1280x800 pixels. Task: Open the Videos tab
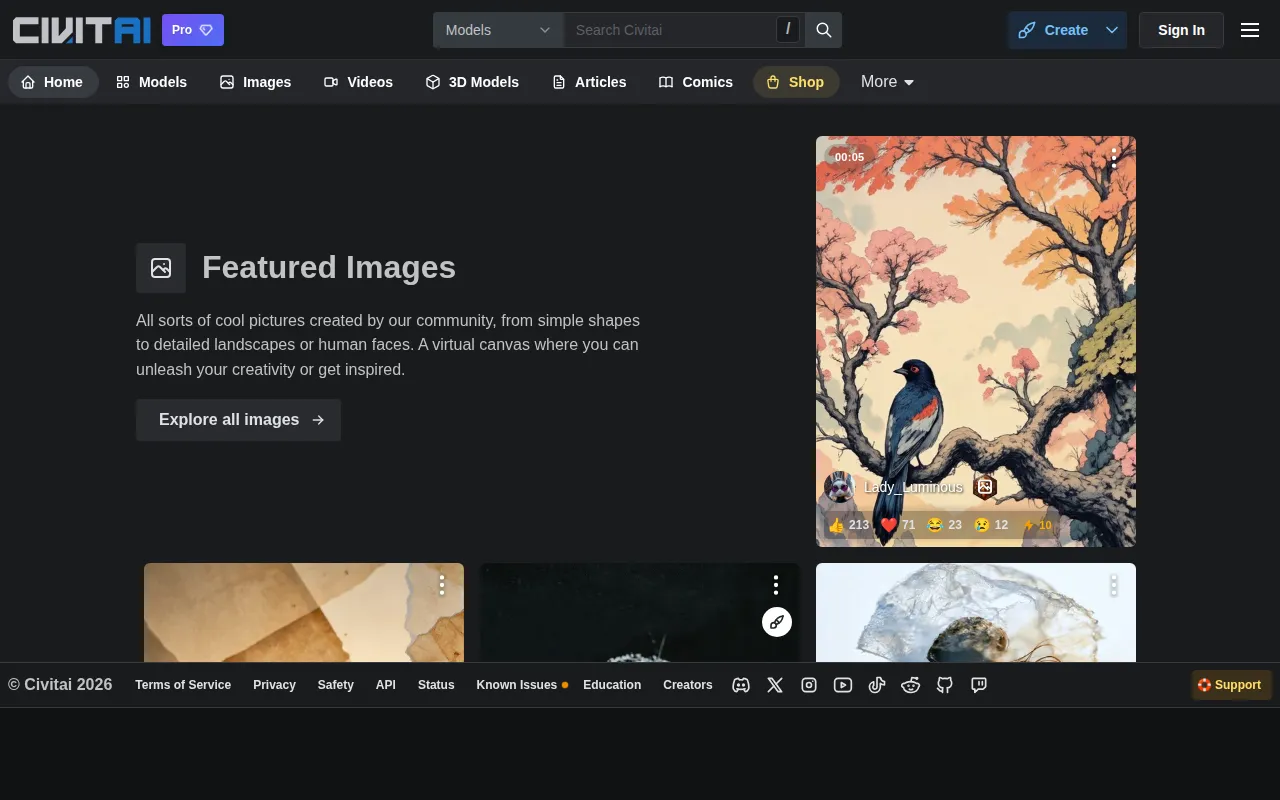[358, 82]
